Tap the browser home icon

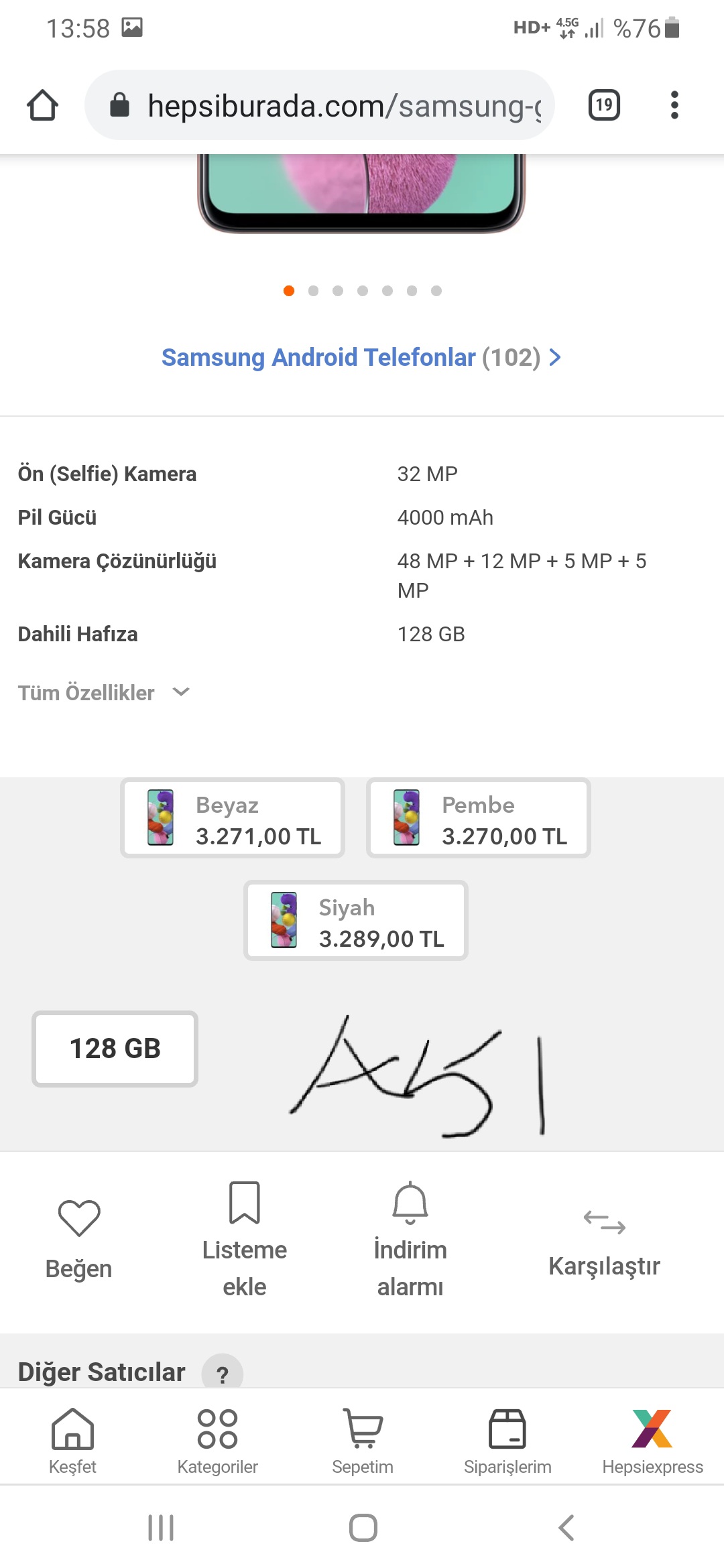(42, 105)
